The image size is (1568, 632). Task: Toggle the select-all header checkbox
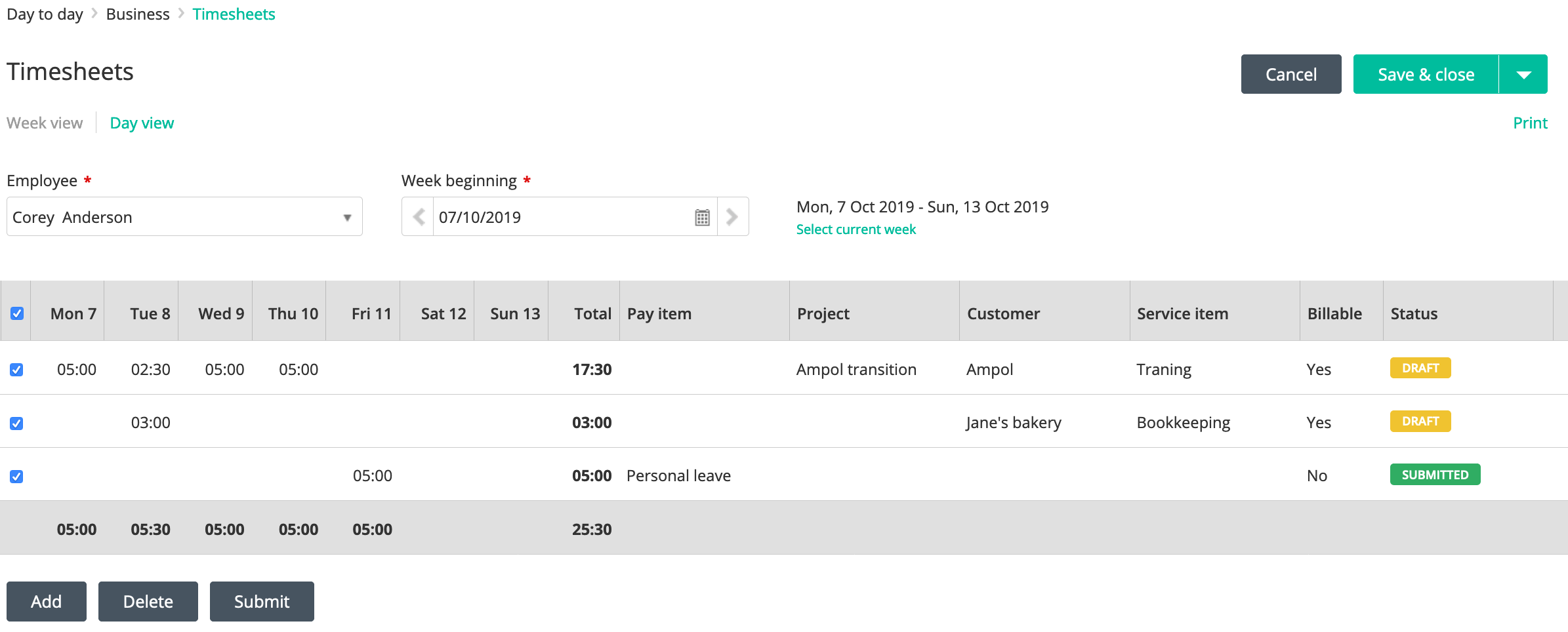tap(17, 313)
